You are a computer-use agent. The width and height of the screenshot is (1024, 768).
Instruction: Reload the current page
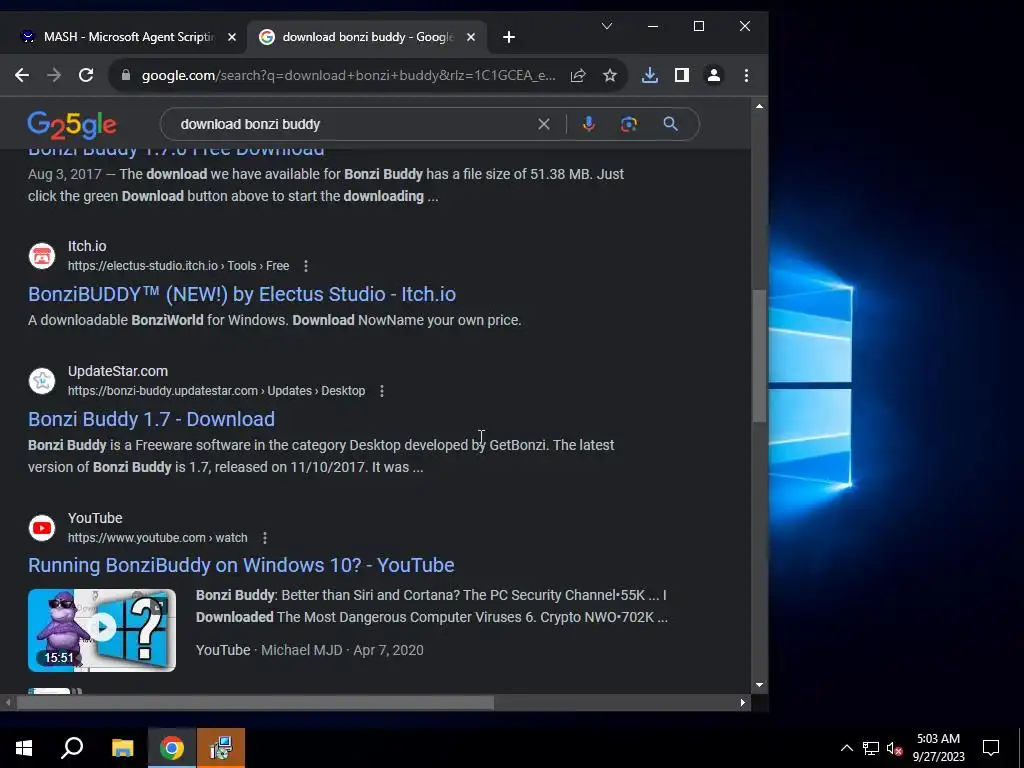click(86, 75)
